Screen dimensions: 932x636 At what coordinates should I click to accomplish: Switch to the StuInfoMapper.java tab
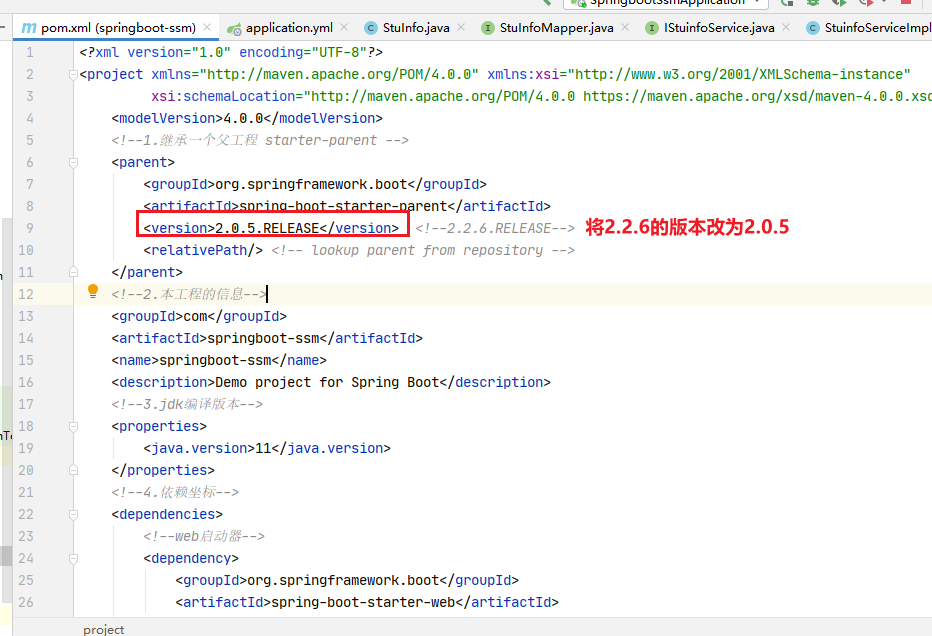coord(555,28)
